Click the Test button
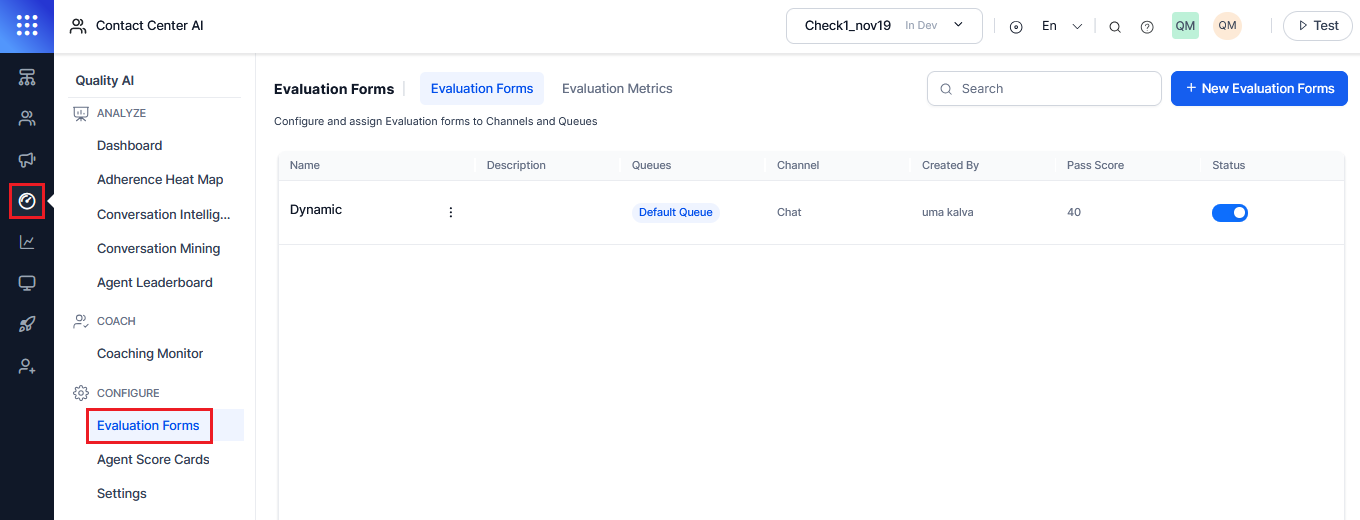 1318,26
